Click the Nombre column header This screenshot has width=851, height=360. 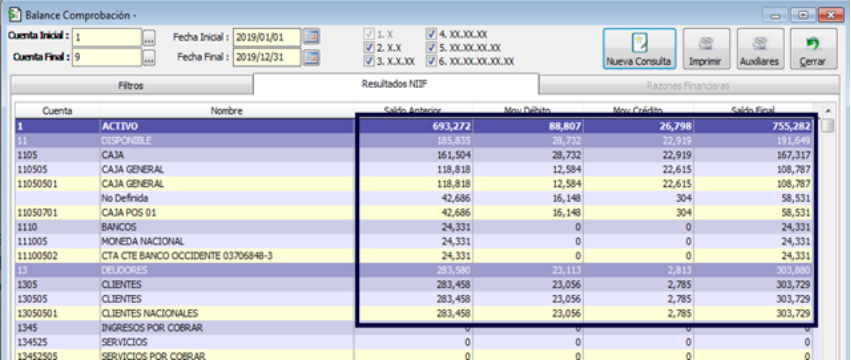tap(227, 111)
